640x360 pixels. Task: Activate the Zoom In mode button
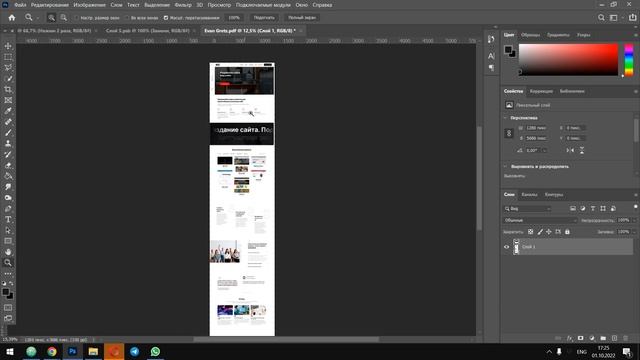point(51,18)
